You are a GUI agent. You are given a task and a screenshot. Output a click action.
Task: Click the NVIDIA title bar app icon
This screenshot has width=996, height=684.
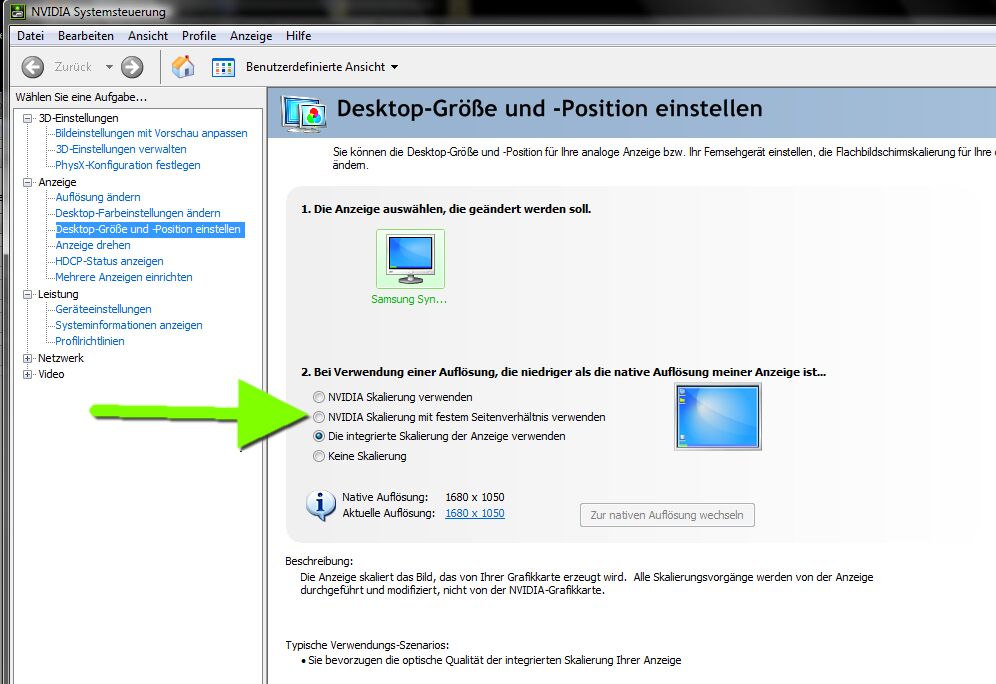18,11
